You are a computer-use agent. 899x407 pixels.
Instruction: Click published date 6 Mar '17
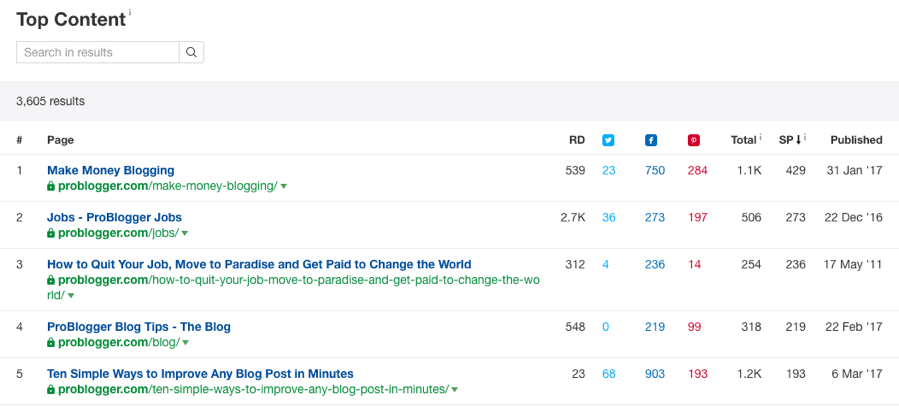click(x=856, y=374)
